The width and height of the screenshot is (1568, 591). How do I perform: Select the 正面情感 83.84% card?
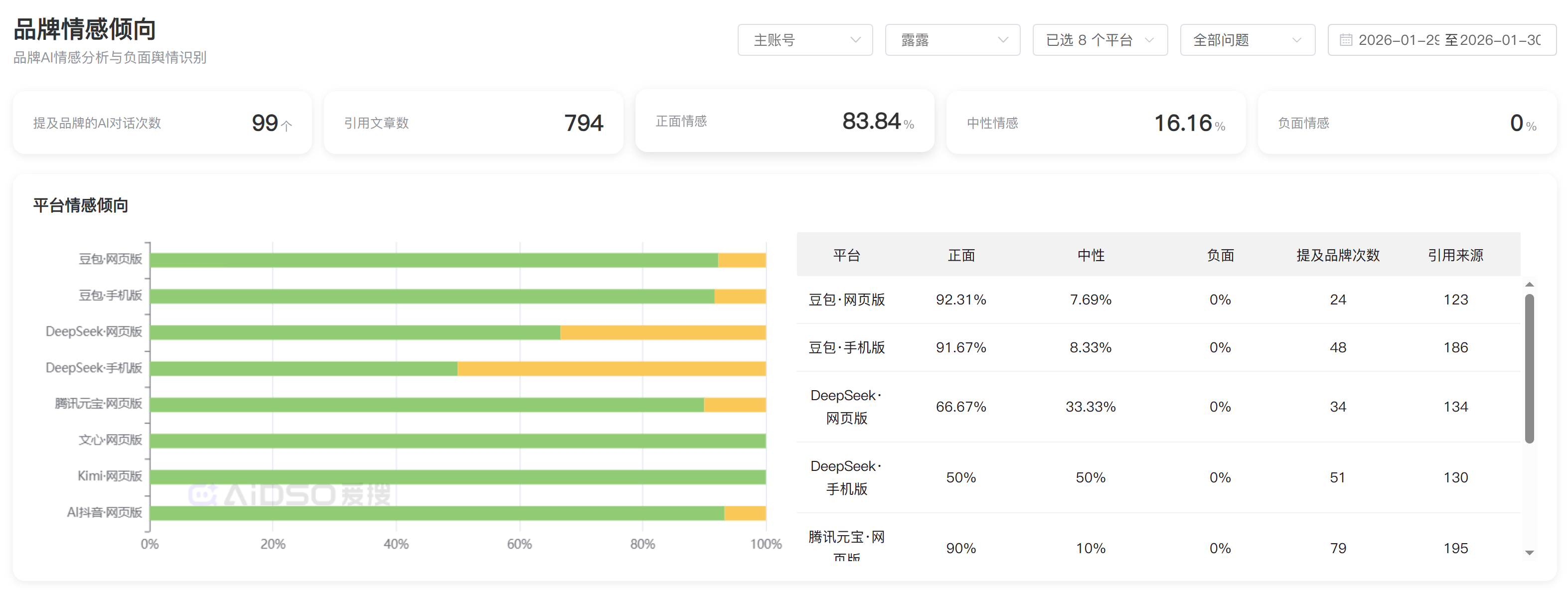click(784, 121)
